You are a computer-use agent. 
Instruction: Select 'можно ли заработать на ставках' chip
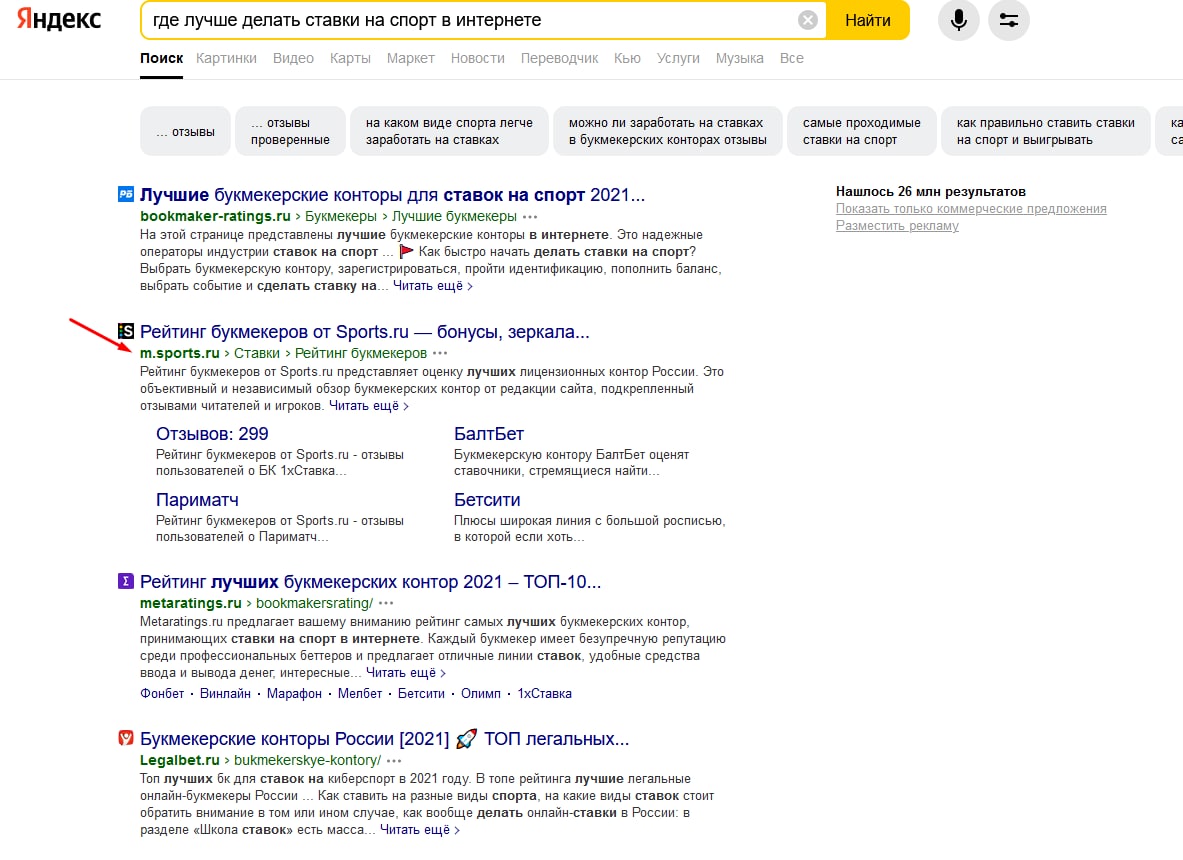668,131
